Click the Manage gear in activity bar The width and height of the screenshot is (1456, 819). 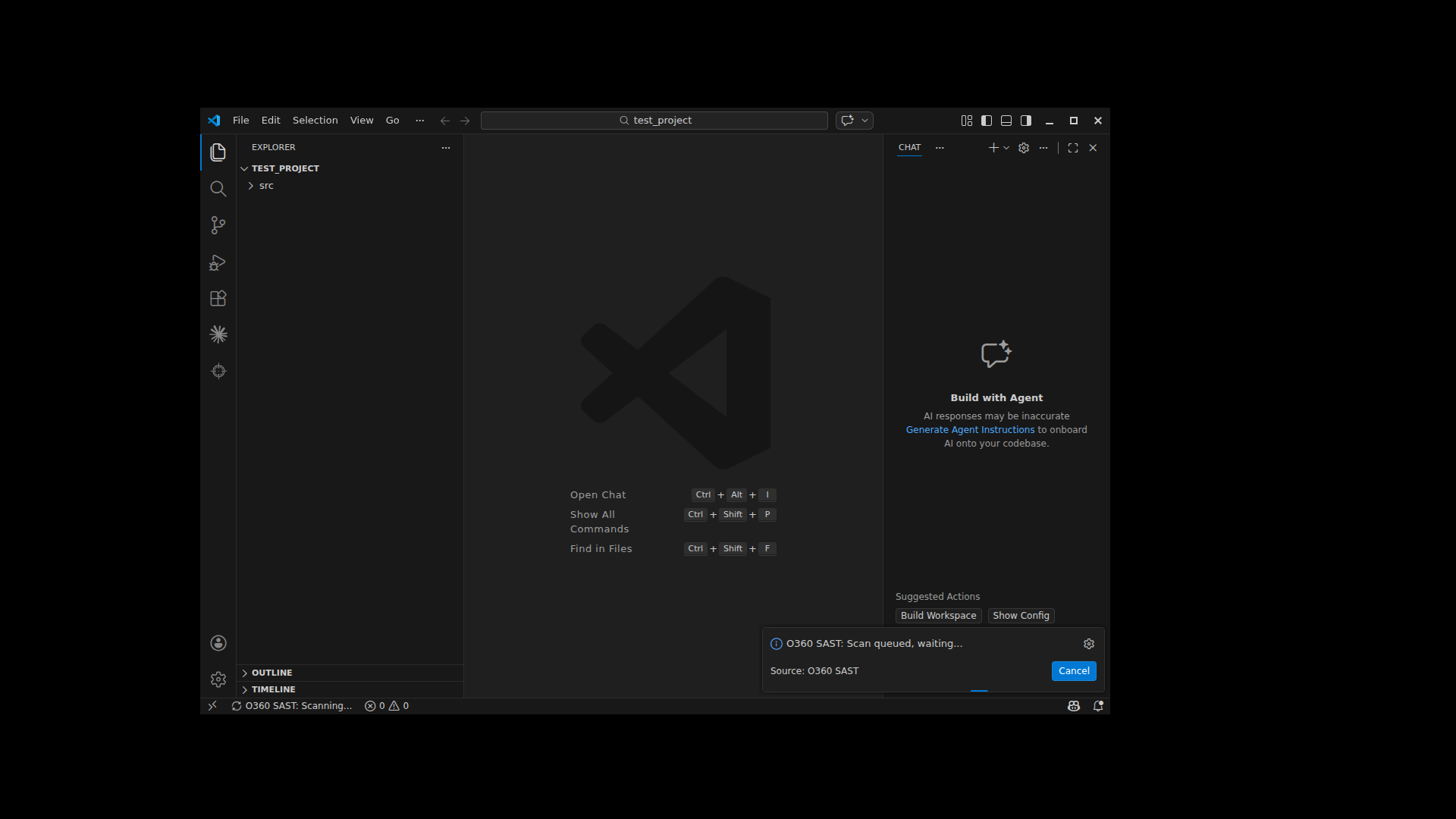[218, 679]
